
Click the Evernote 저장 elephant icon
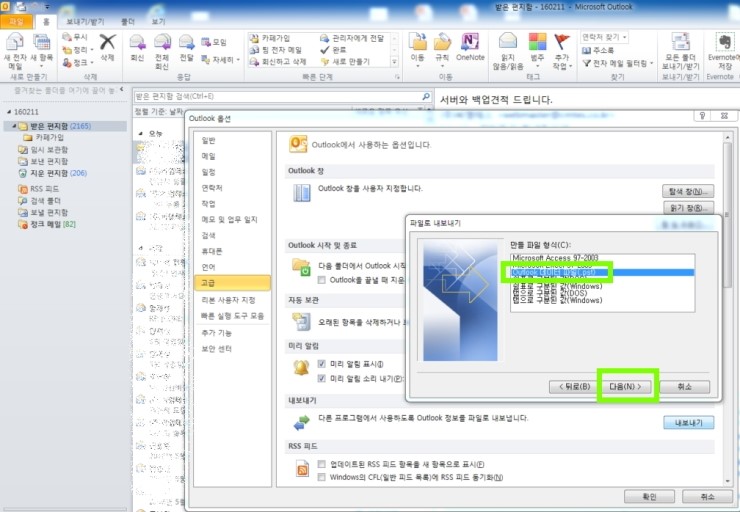point(724,42)
